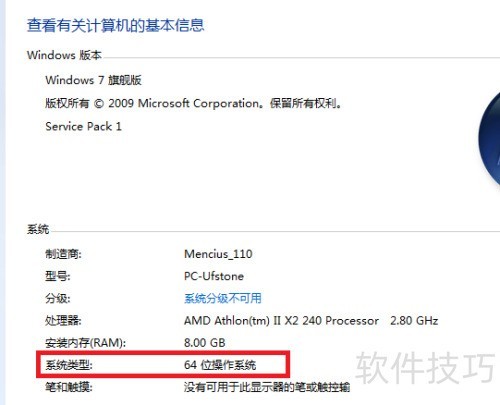
Task: Click the Service Pack 1 text
Action: pyautogui.click(x=83, y=126)
